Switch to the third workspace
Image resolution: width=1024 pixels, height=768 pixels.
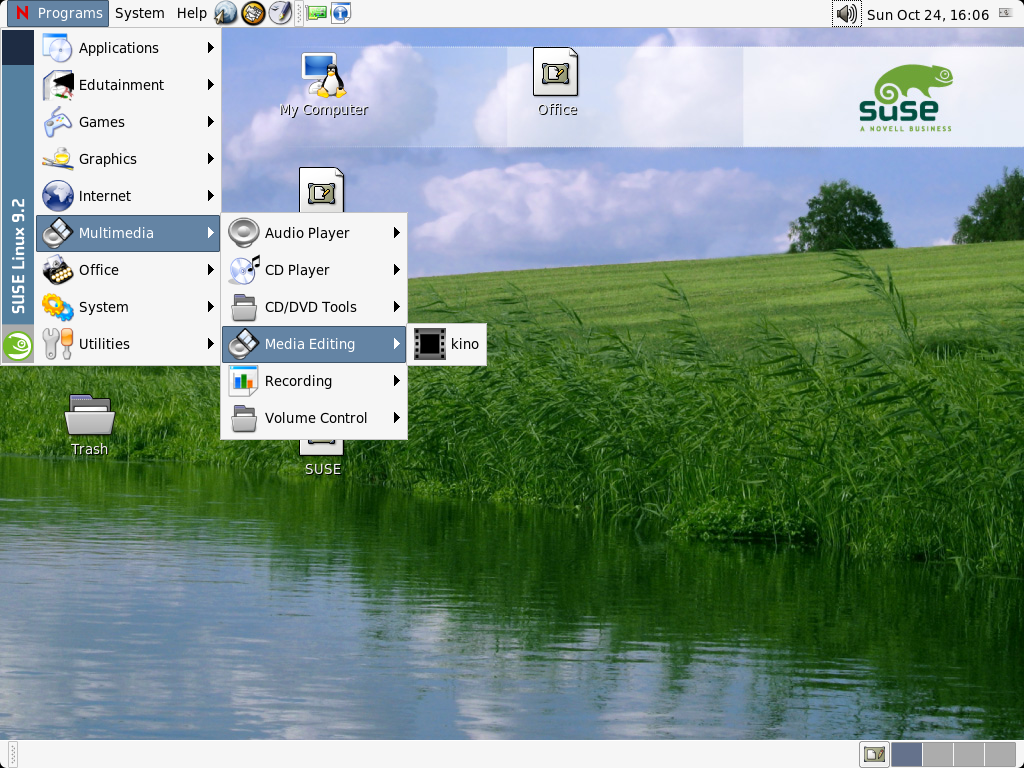(968, 754)
